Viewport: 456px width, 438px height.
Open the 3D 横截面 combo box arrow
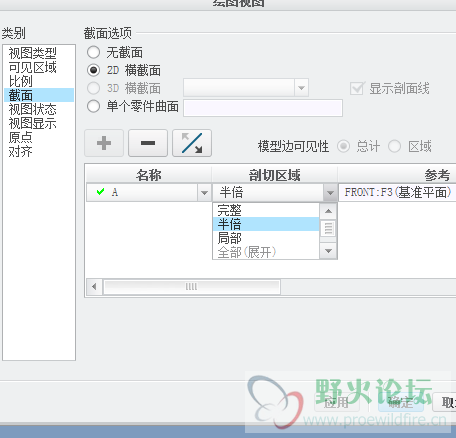301,88
